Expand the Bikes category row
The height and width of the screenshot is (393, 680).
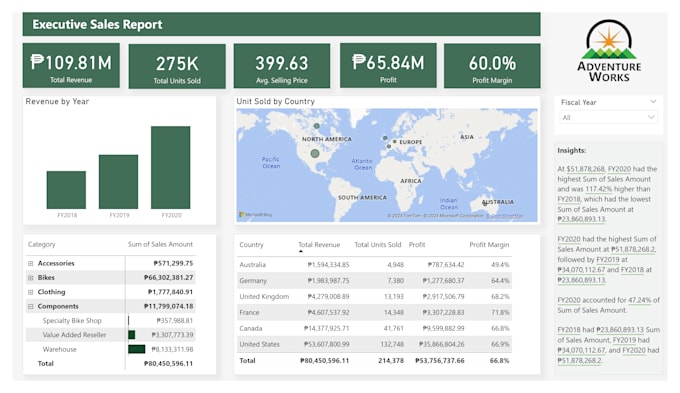click(30, 278)
